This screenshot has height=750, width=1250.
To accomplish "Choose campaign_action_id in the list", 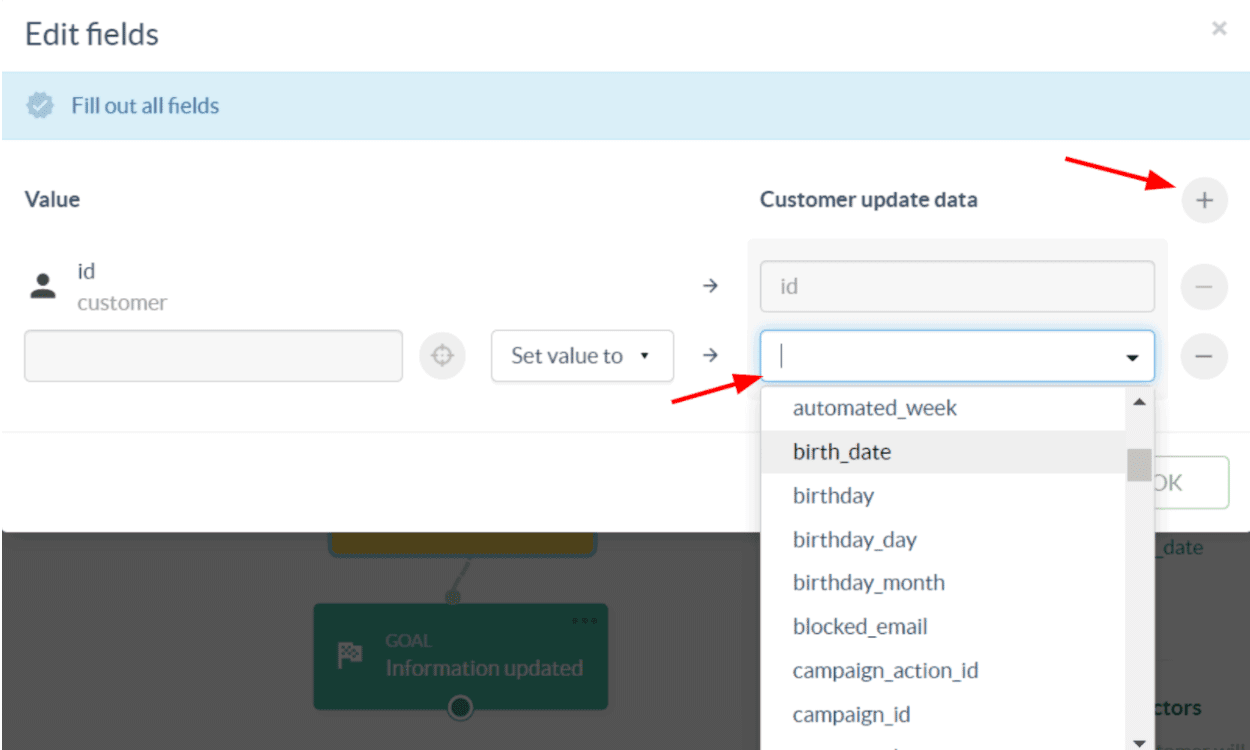I will (885, 670).
